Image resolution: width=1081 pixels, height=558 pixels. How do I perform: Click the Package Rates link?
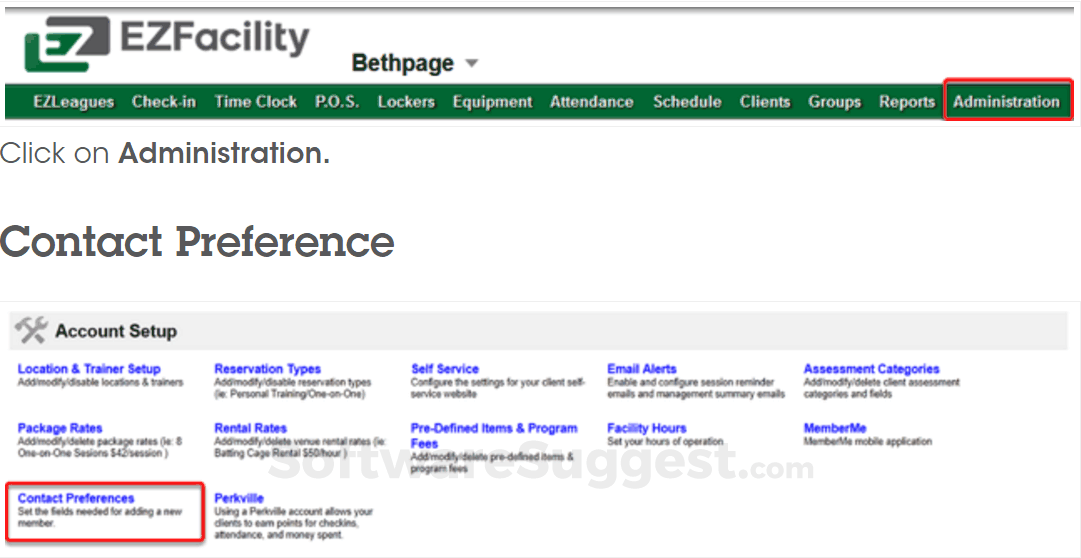point(60,428)
